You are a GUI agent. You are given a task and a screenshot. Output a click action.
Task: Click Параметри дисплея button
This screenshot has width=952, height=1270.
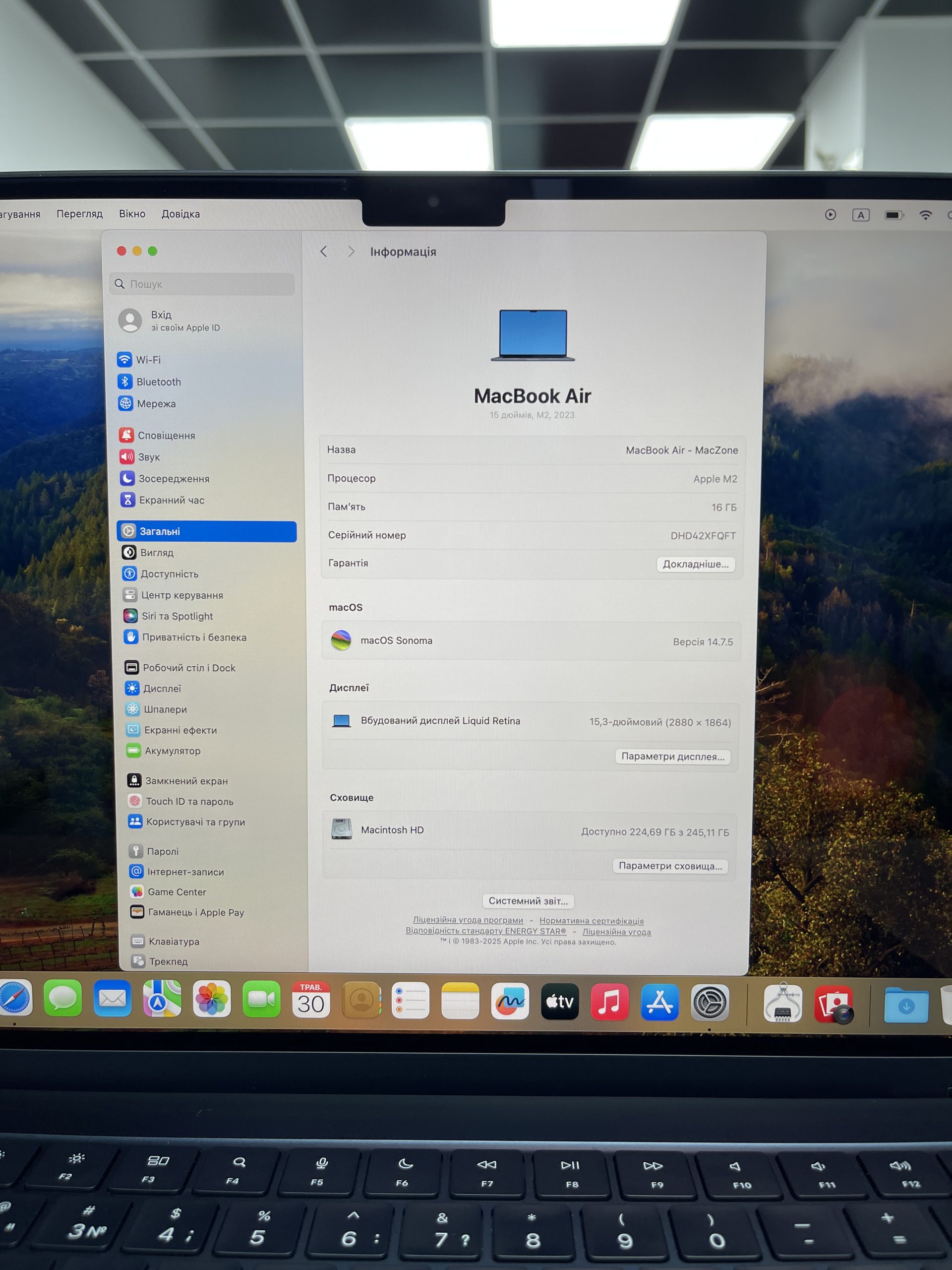[672, 757]
